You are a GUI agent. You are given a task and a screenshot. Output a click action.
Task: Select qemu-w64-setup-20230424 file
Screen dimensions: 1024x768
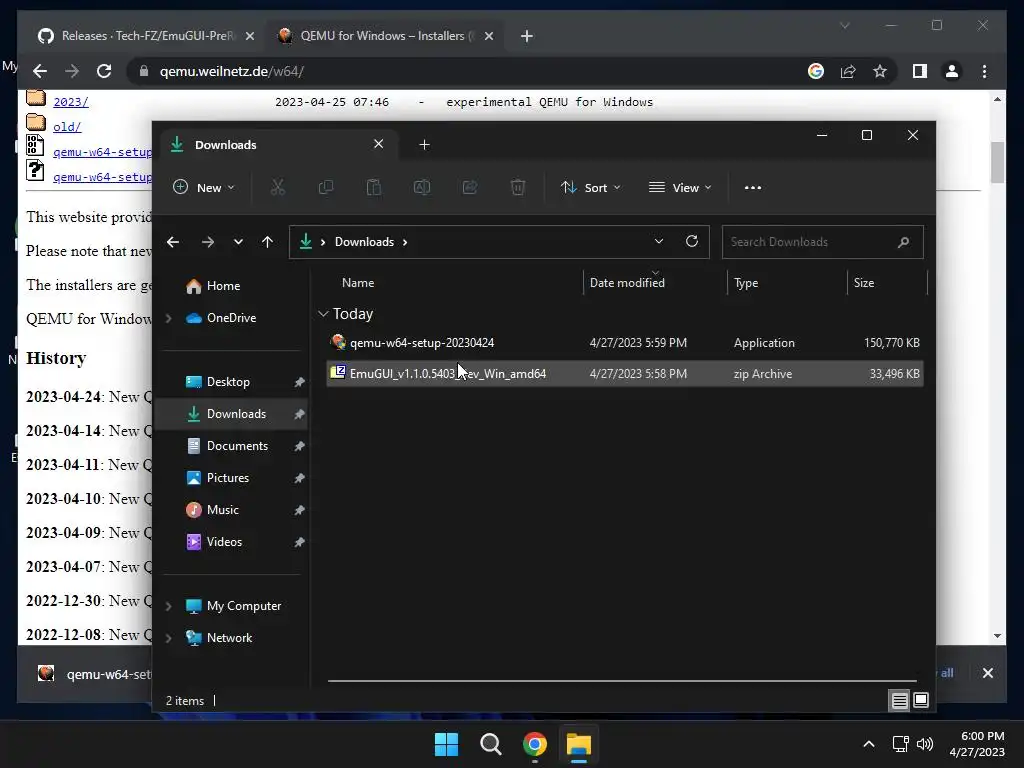point(625,343)
